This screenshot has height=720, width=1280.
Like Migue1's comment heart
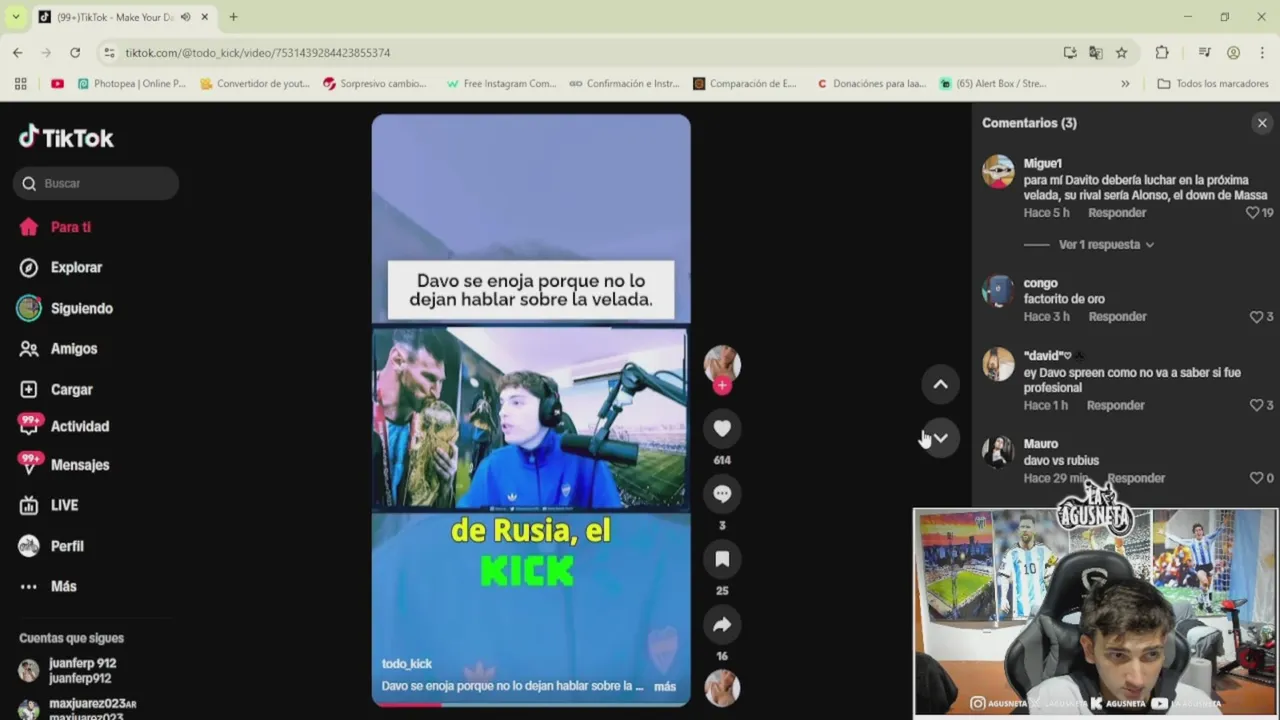[1252, 213]
